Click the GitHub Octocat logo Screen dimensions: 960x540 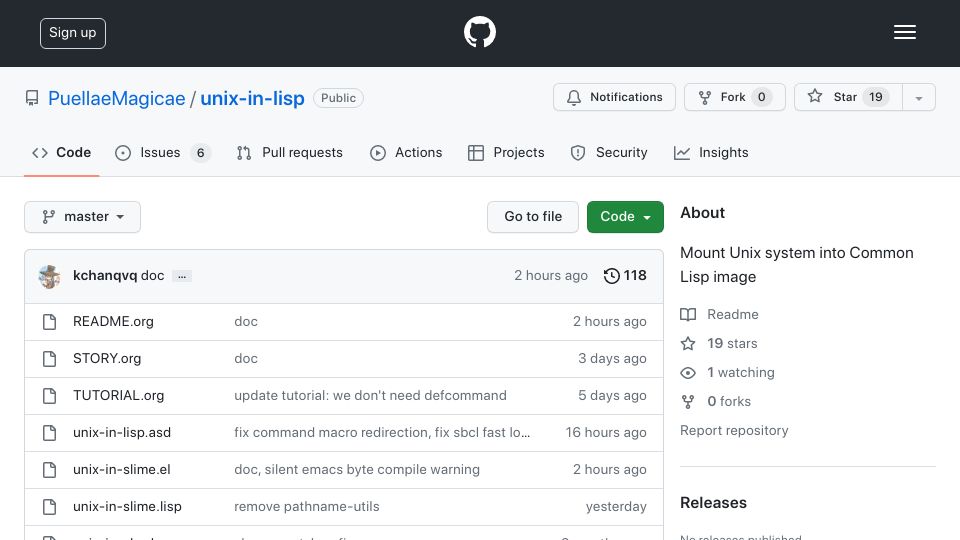479,32
